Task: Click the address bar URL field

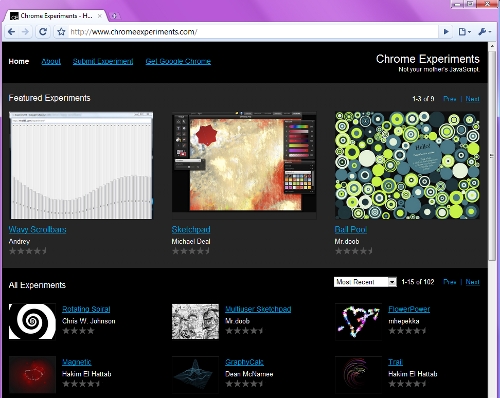Action: (x=253, y=32)
